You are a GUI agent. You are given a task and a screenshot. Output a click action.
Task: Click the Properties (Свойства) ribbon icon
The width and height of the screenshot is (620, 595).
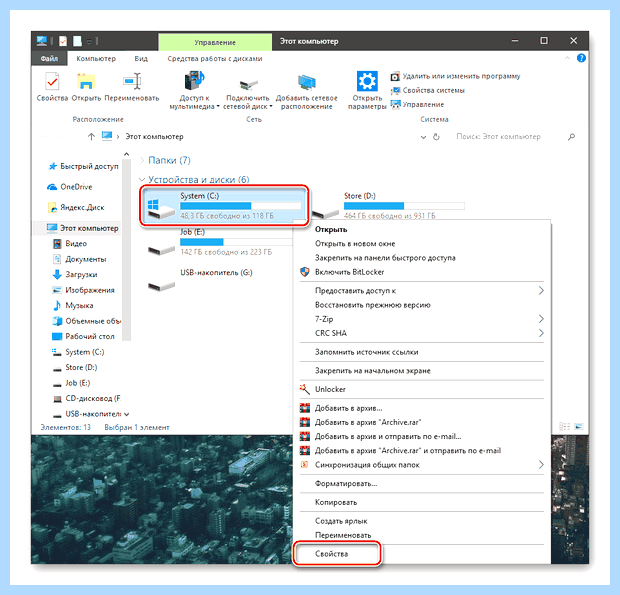pyautogui.click(x=52, y=87)
